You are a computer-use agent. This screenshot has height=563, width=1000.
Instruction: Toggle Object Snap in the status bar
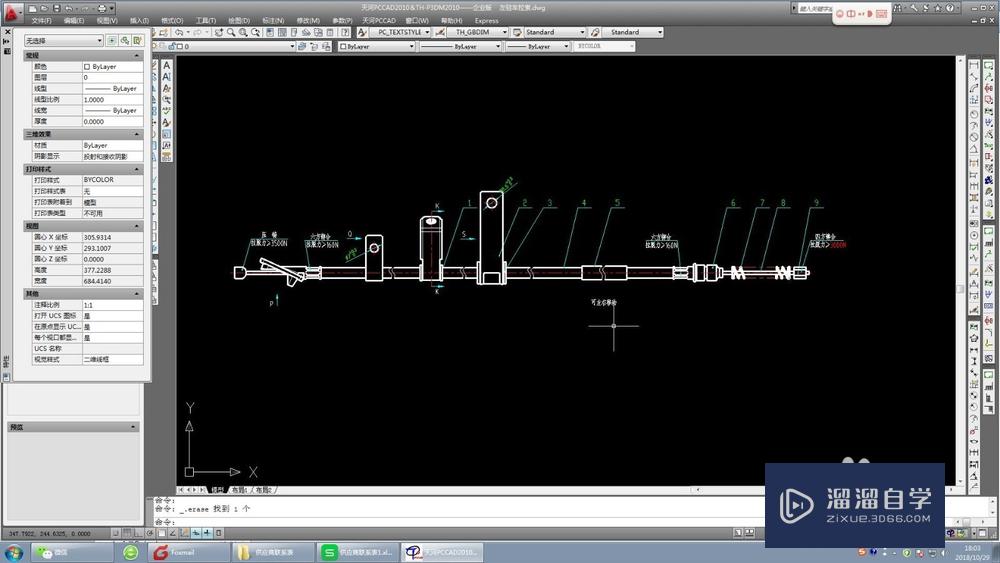[x=162, y=533]
